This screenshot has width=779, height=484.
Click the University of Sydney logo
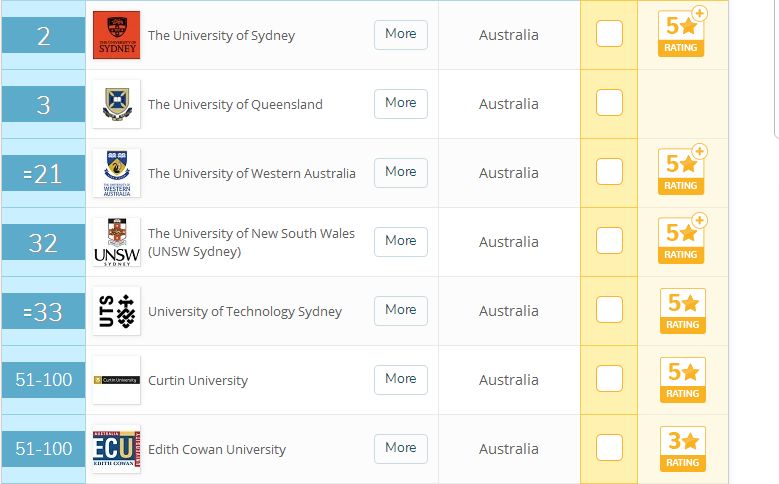pyautogui.click(x=117, y=35)
